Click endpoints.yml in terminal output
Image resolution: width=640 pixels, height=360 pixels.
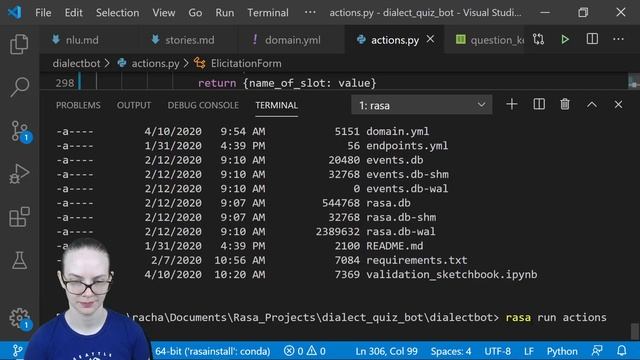point(407,146)
